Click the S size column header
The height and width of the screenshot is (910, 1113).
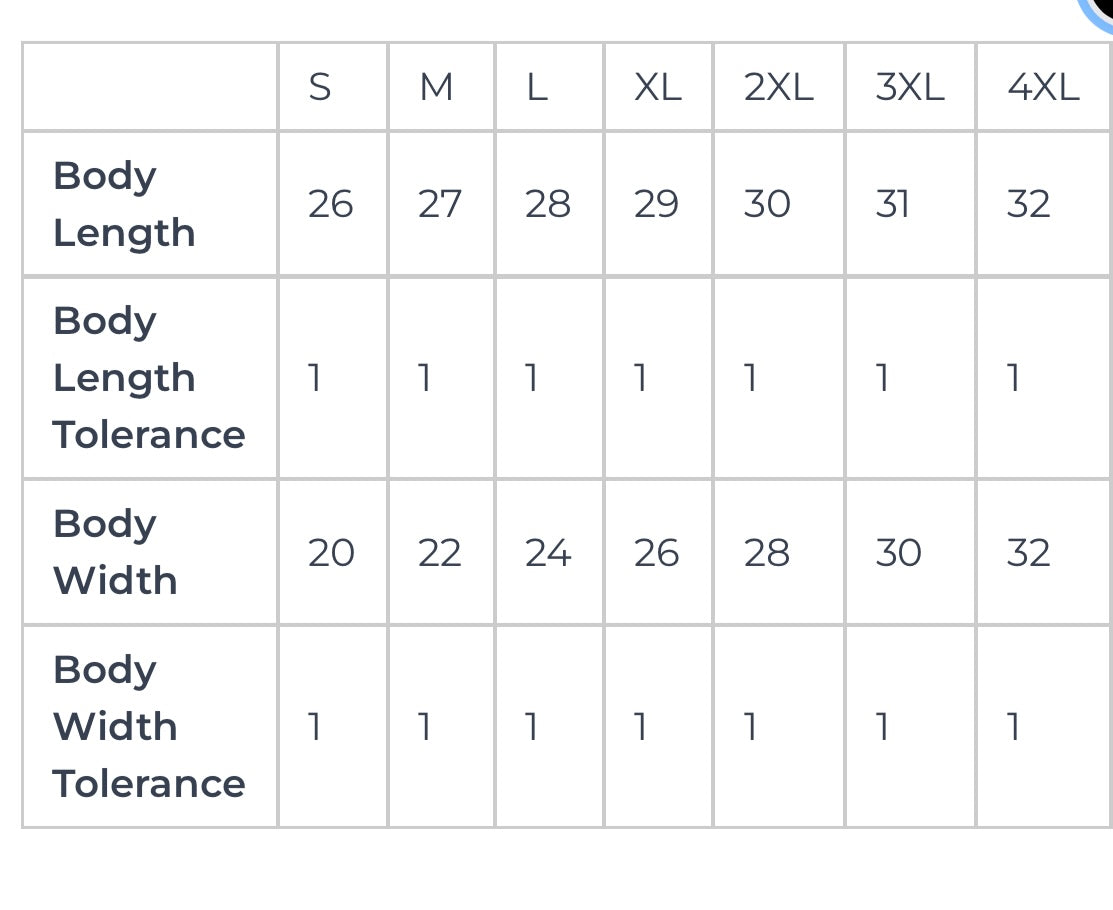320,88
